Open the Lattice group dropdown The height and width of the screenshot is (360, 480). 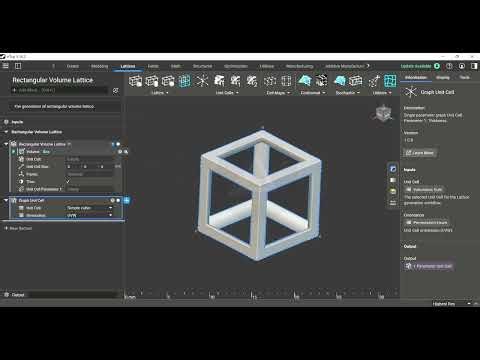click(160, 93)
